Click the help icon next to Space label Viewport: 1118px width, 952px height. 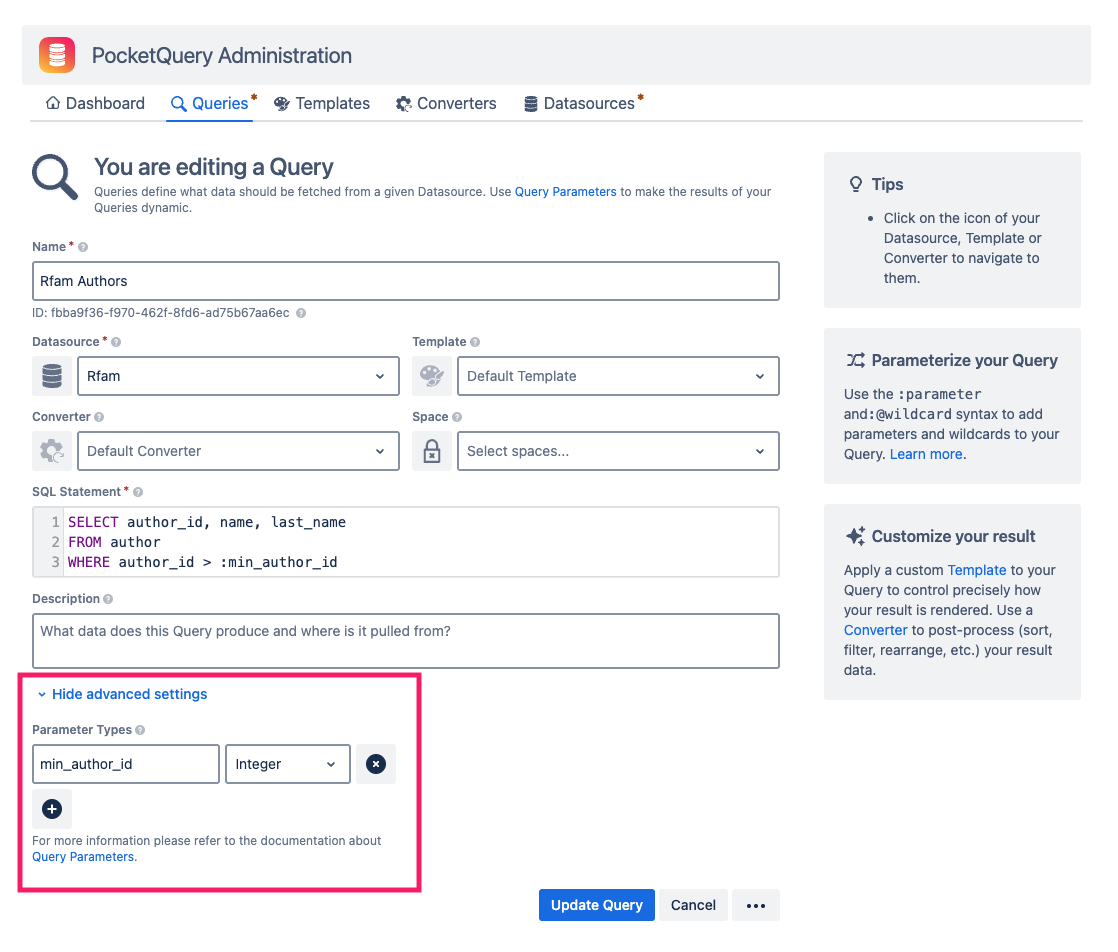pyautogui.click(x=457, y=417)
